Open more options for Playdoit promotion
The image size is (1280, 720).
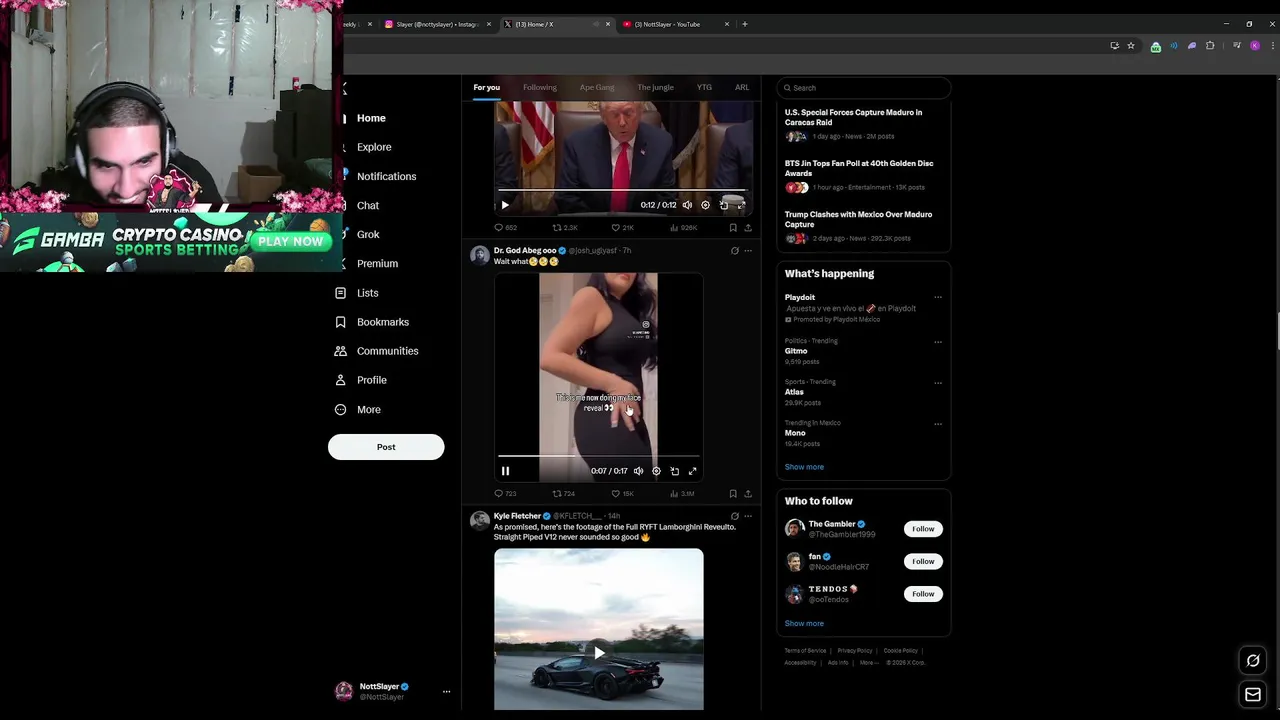[x=938, y=298]
